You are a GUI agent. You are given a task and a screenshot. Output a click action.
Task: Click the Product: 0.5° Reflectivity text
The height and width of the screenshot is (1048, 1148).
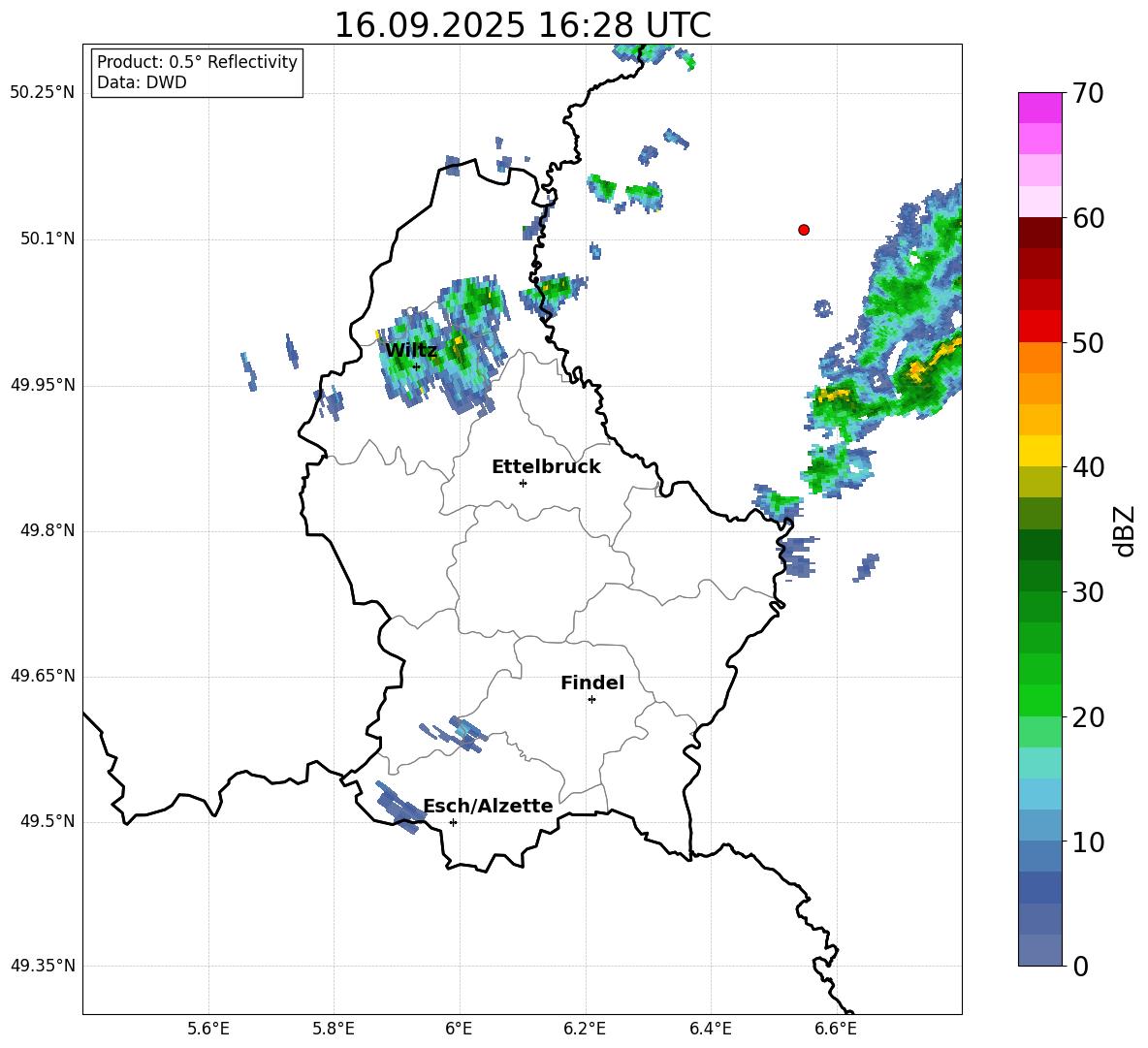point(197,62)
